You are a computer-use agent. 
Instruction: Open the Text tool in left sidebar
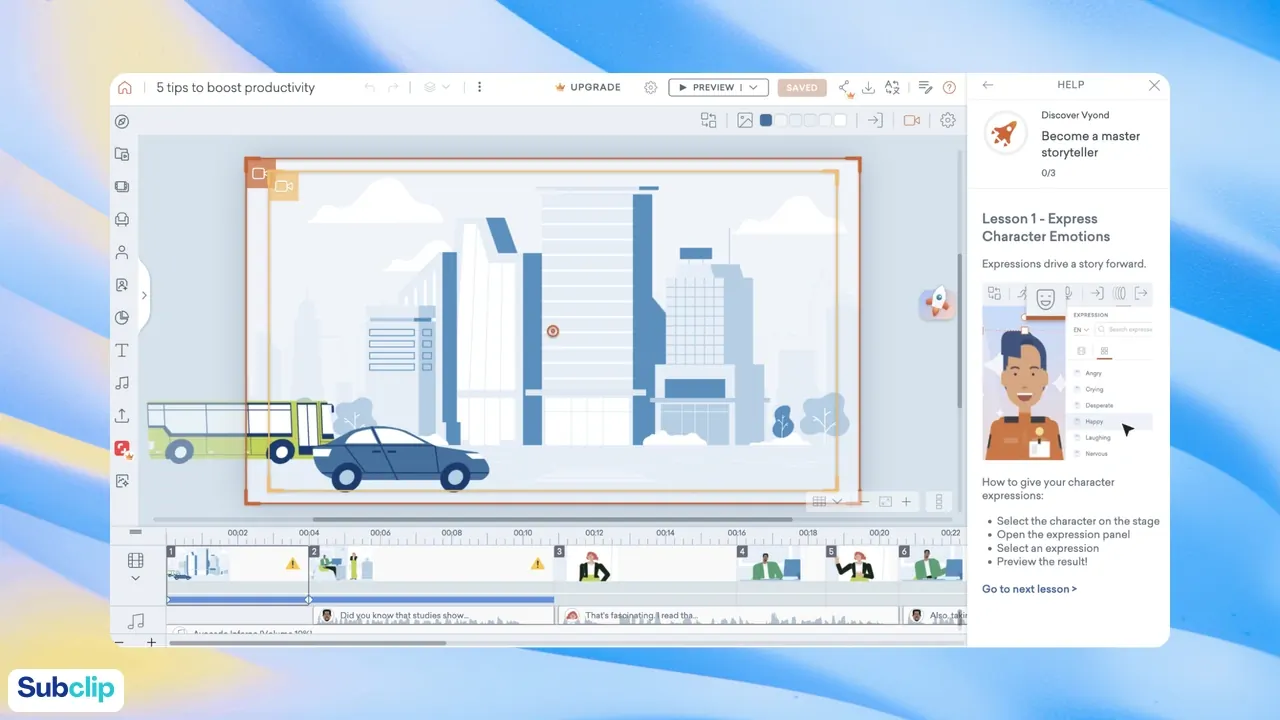pyautogui.click(x=122, y=350)
